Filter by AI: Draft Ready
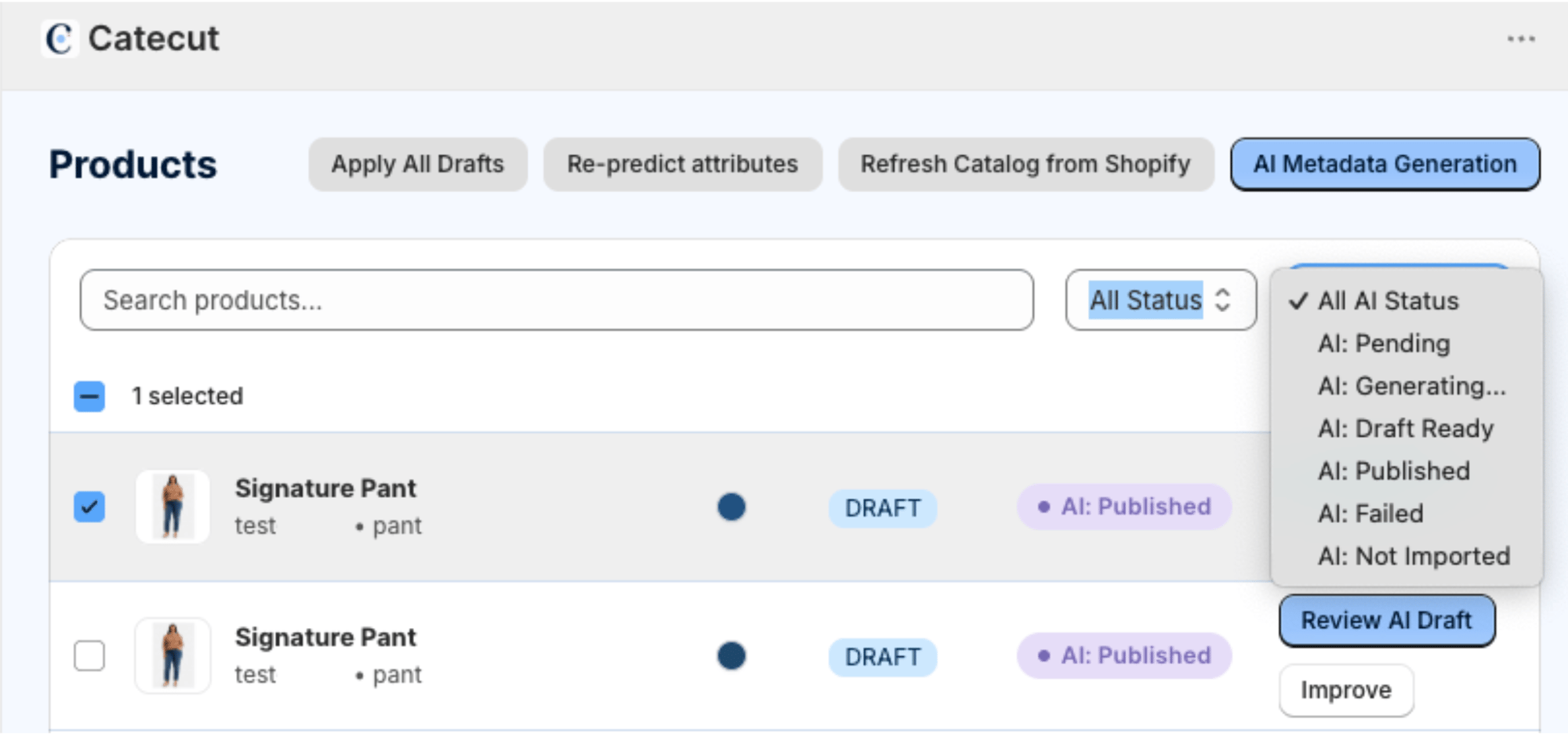 1406,428
